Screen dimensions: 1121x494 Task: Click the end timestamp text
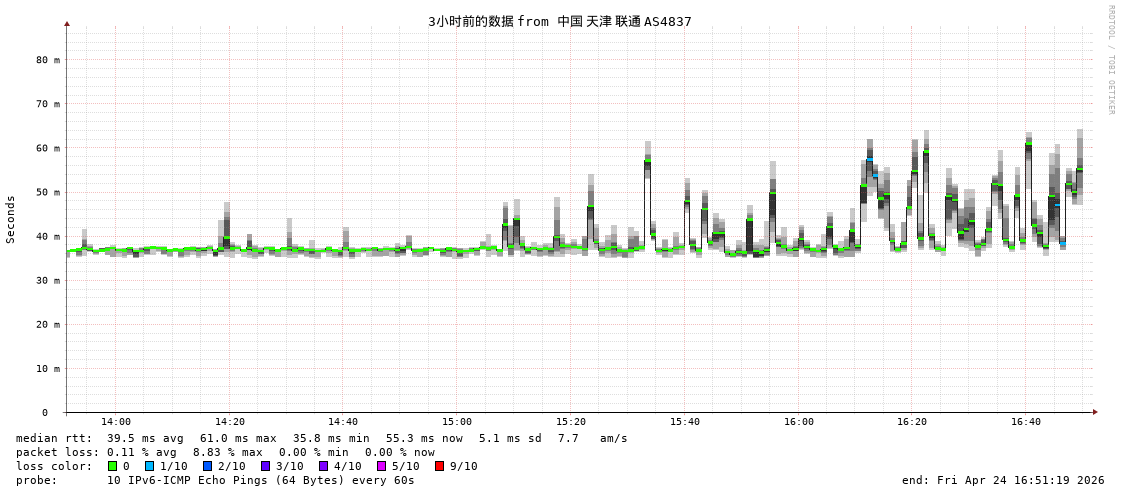tap(1003, 480)
